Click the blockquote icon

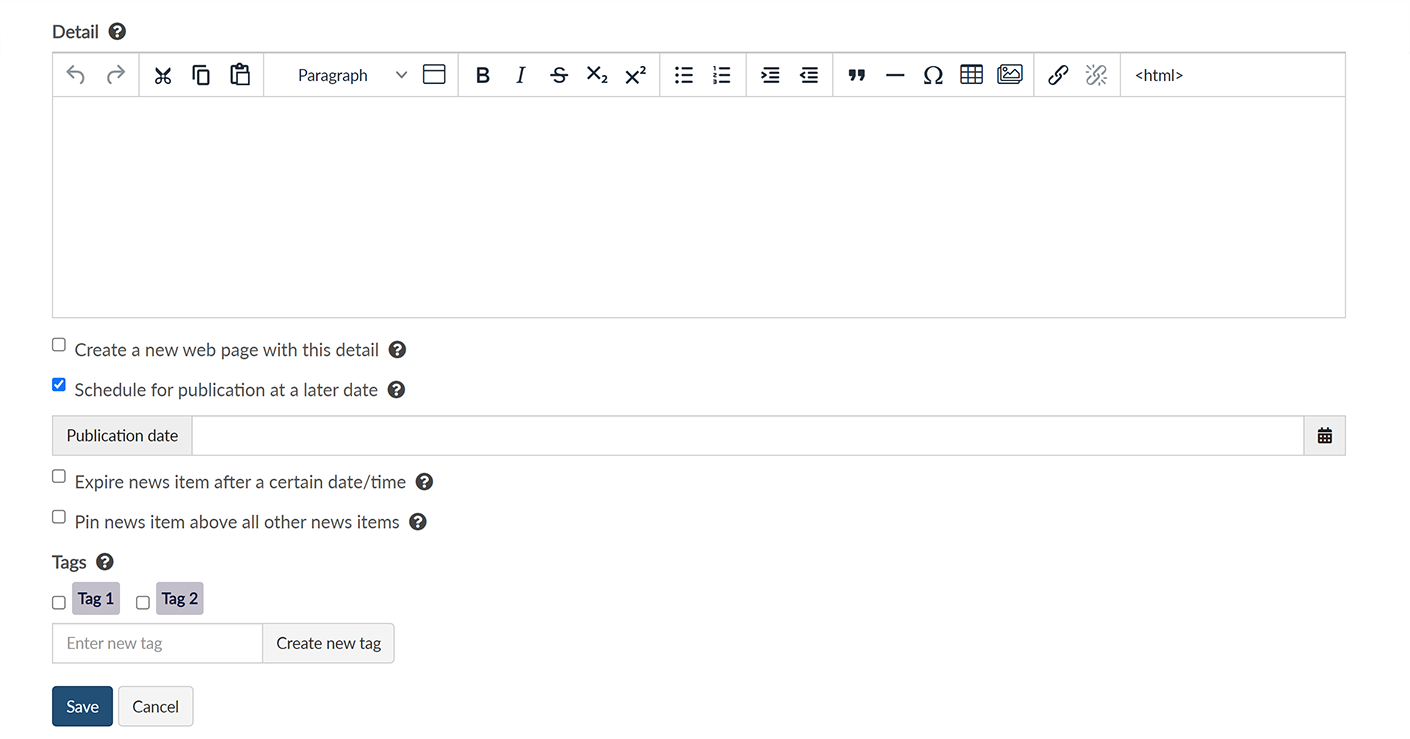[x=856, y=75]
